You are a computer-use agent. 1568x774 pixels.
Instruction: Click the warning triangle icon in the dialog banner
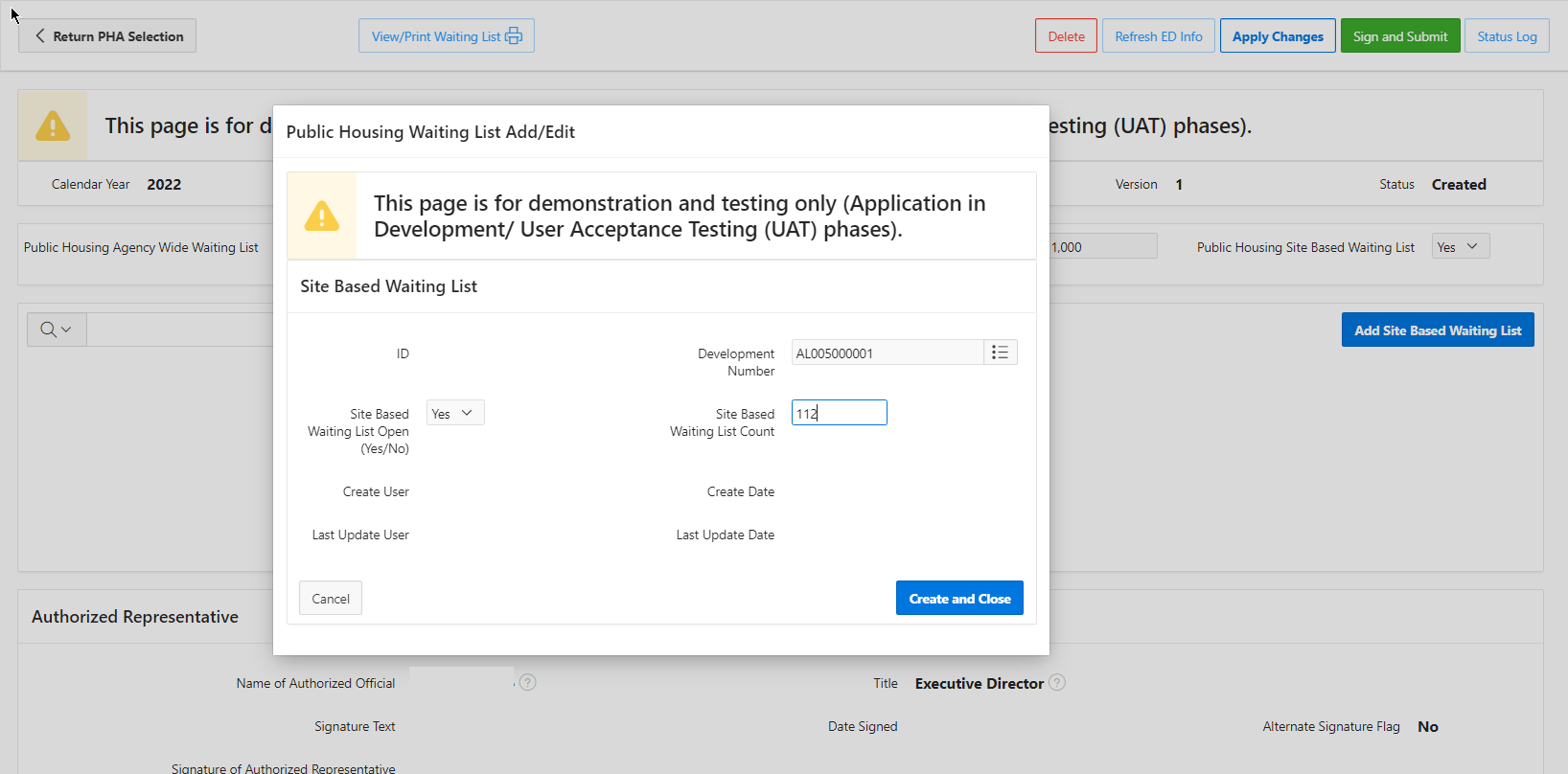click(x=322, y=216)
